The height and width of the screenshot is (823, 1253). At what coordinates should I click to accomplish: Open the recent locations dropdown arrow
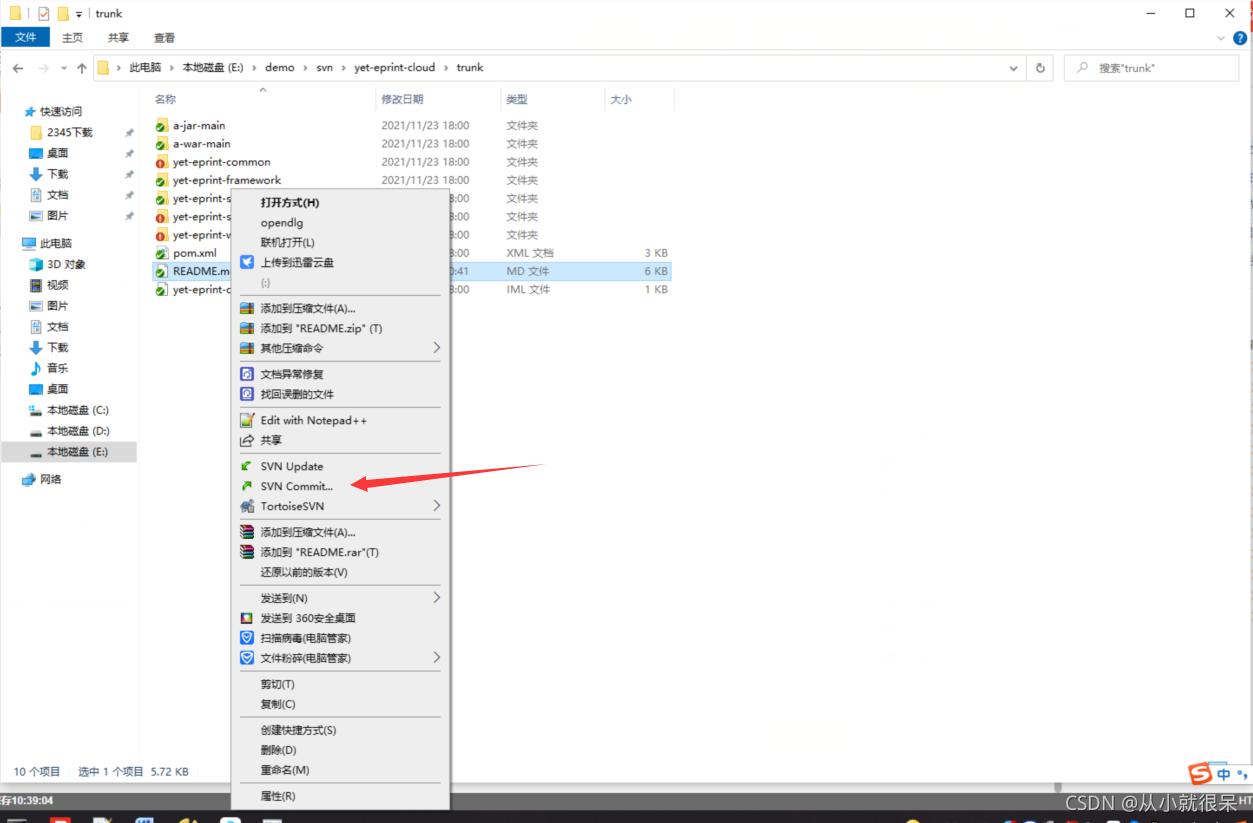64,69
